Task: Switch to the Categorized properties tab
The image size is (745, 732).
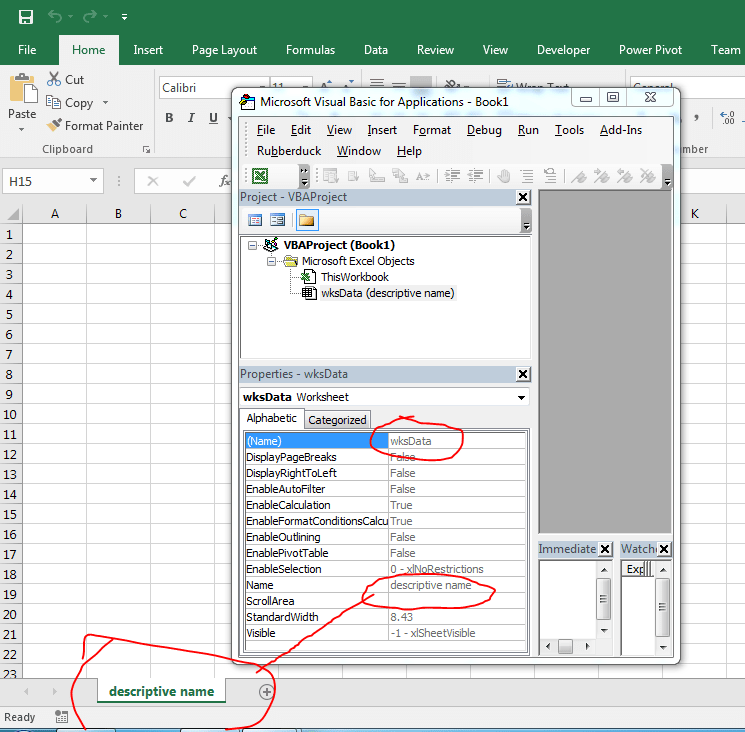Action: tap(337, 420)
